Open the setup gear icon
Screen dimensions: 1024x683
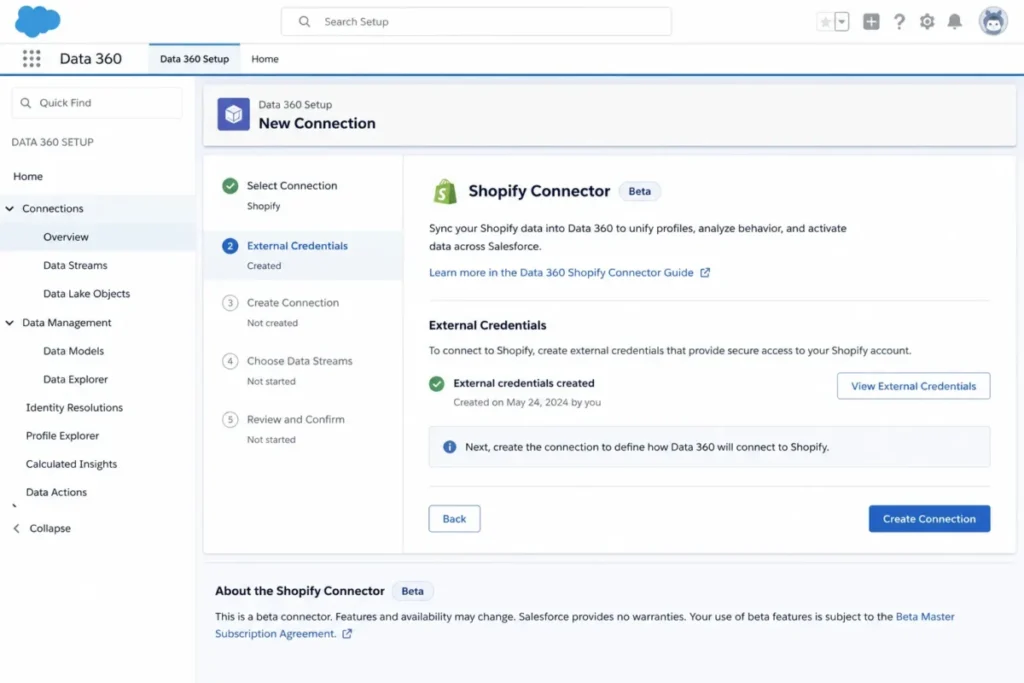(927, 22)
